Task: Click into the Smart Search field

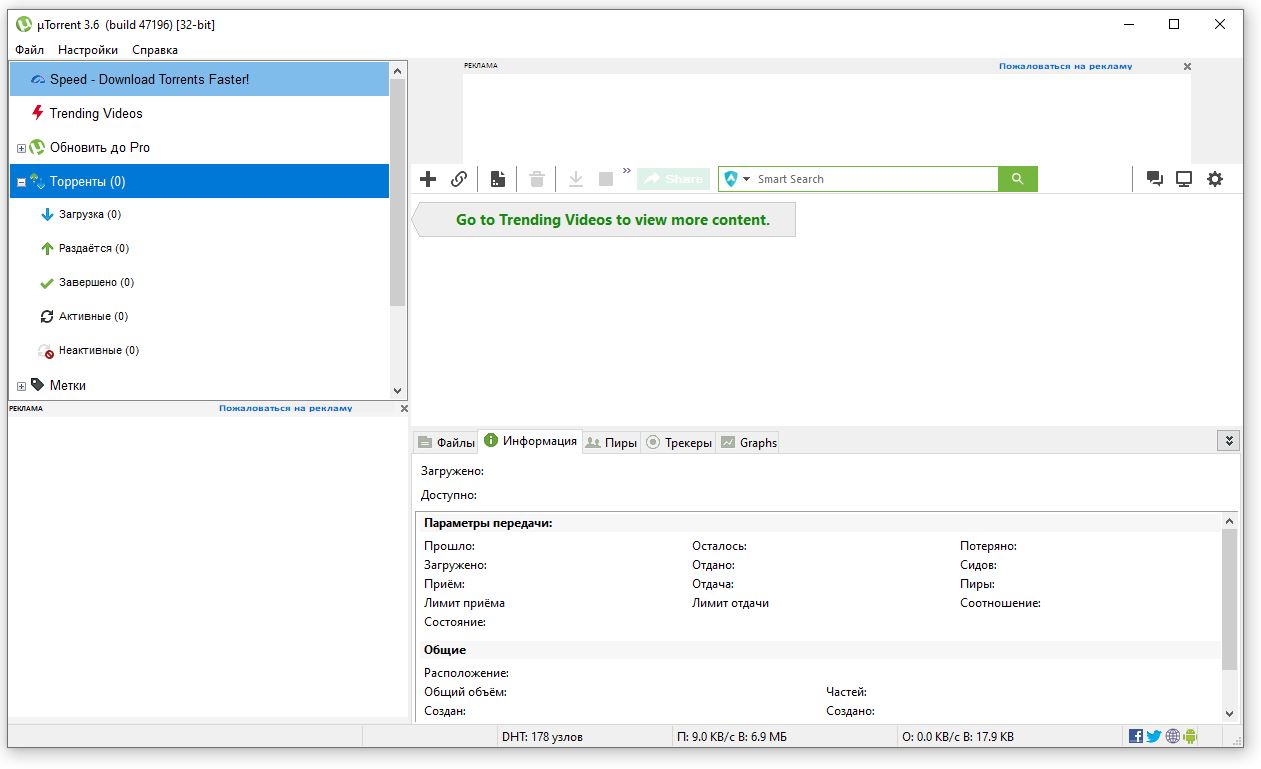Action: 874,179
